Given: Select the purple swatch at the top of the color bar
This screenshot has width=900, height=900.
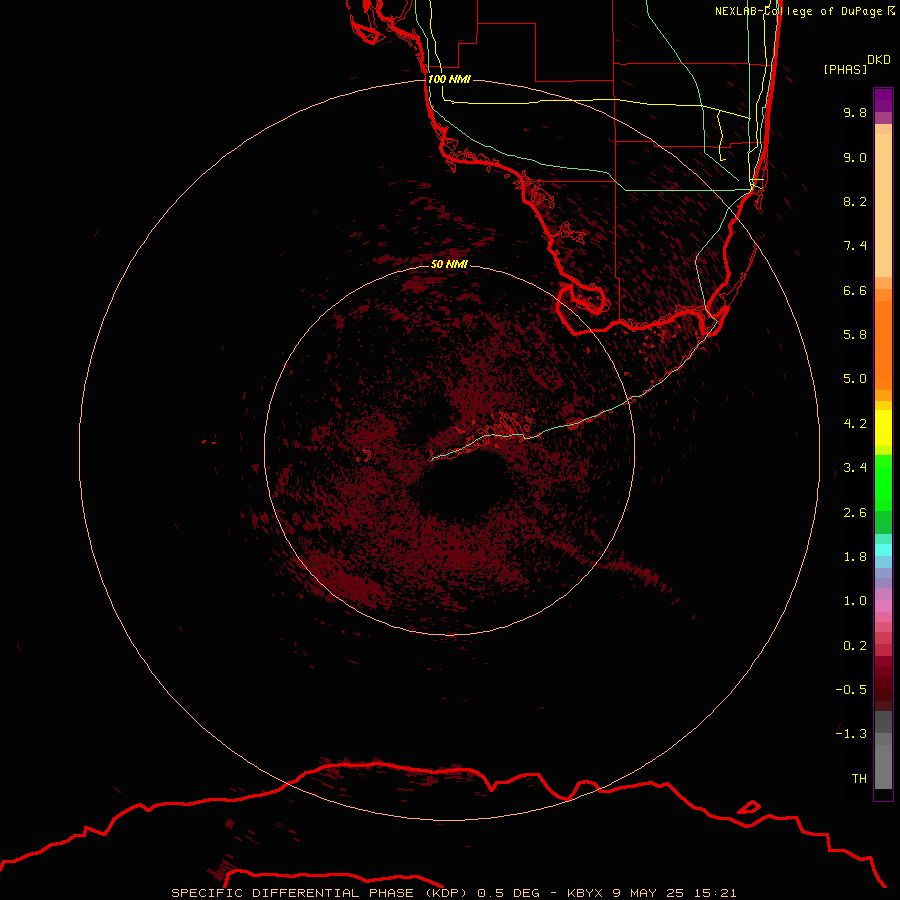Looking at the screenshot, I should coord(883,100).
